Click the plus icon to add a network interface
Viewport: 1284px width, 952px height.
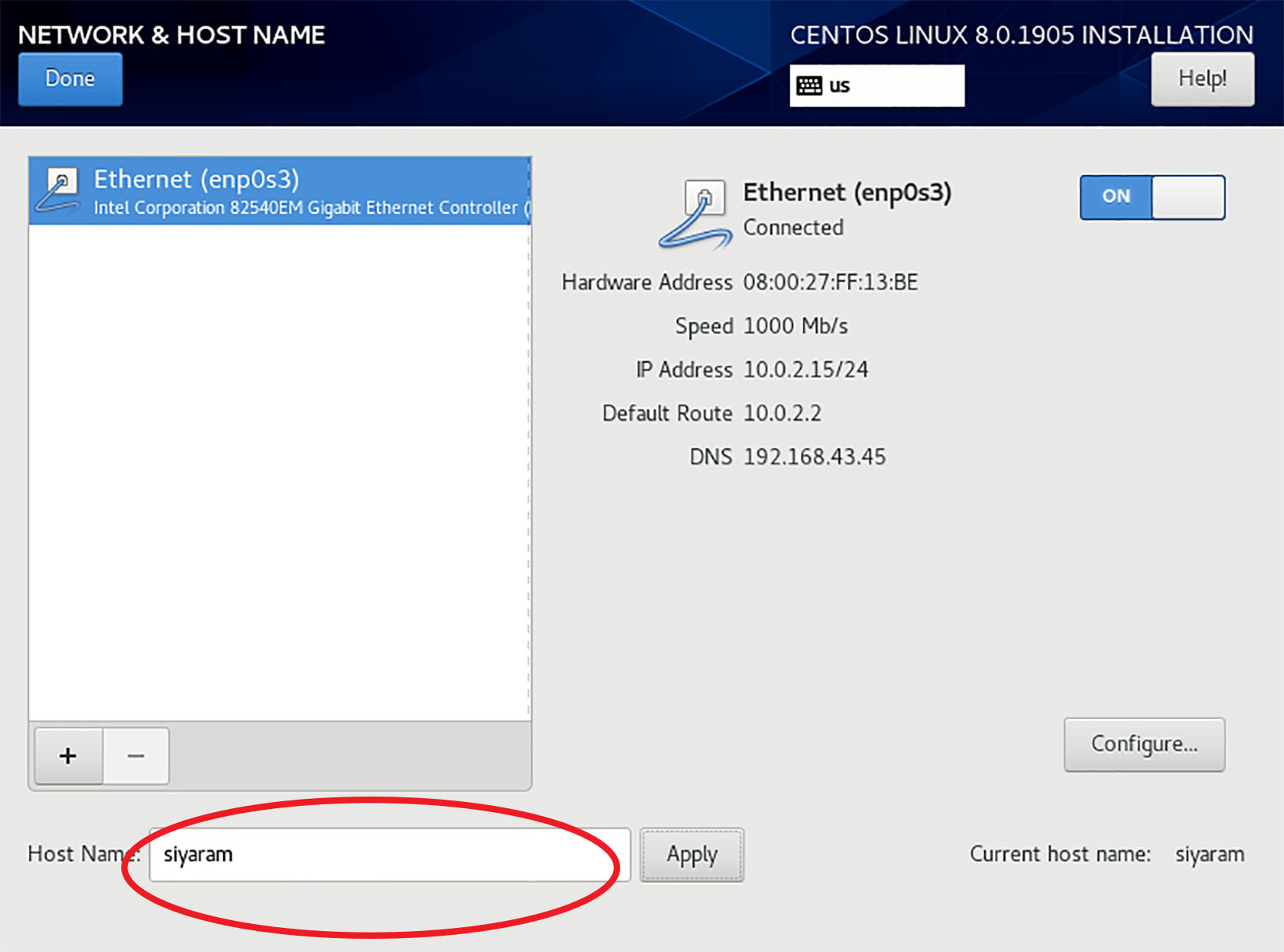pyautogui.click(x=68, y=755)
